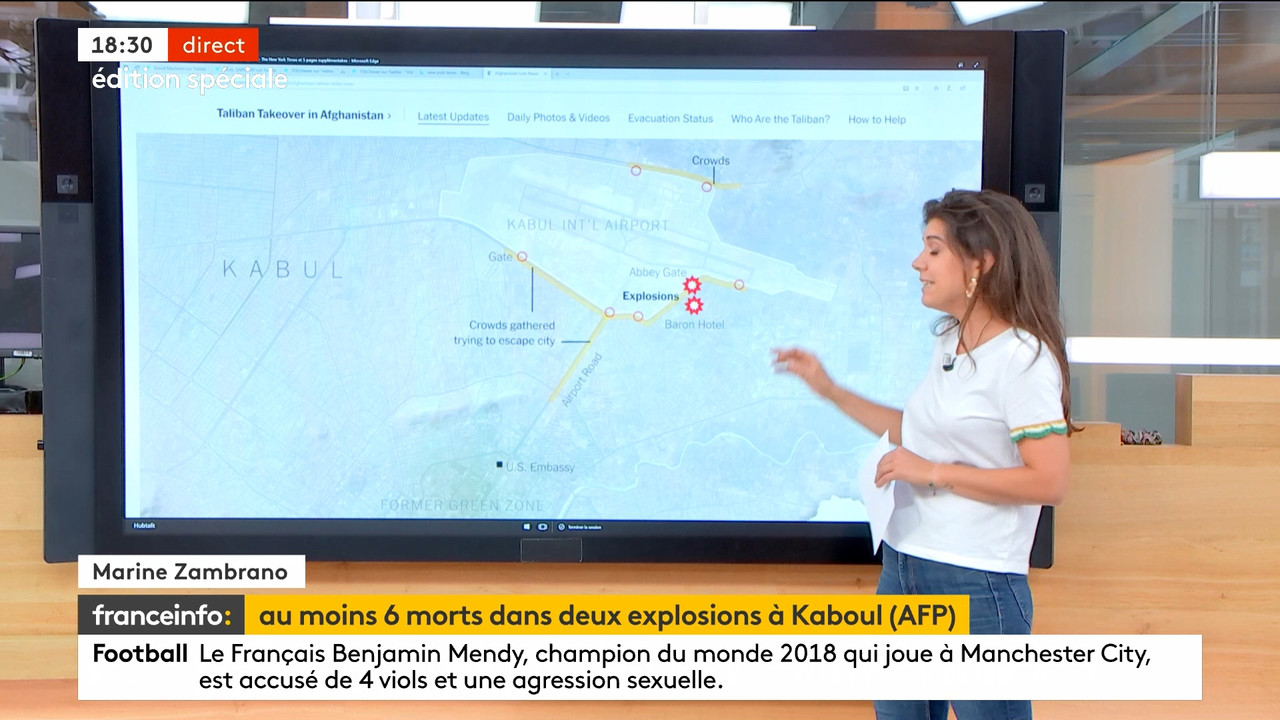Open the 'Taliban Takeover in Afghanistan' section link
The width and height of the screenshot is (1280, 720).
(304, 115)
